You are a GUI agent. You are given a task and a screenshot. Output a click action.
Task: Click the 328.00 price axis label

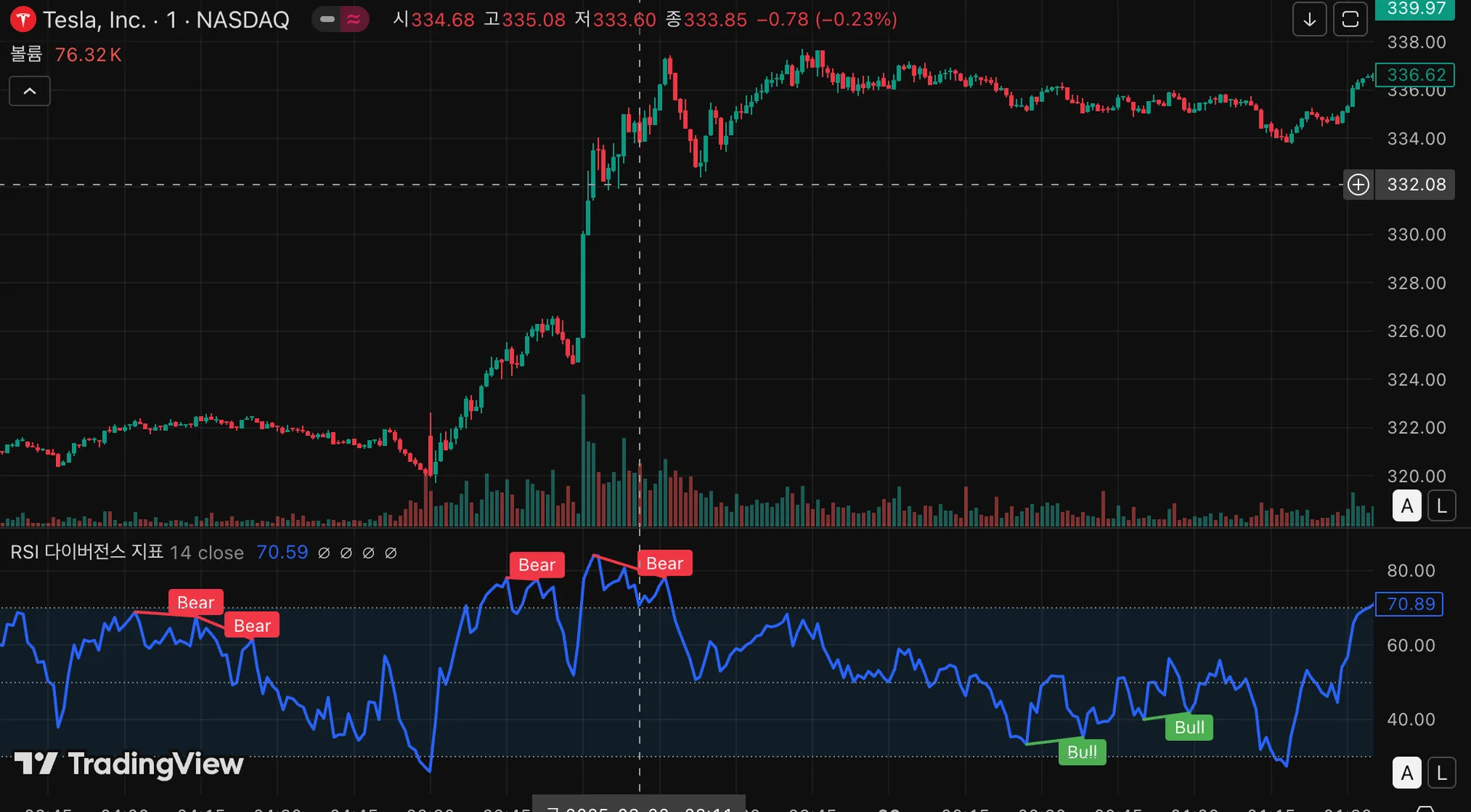tap(1417, 283)
